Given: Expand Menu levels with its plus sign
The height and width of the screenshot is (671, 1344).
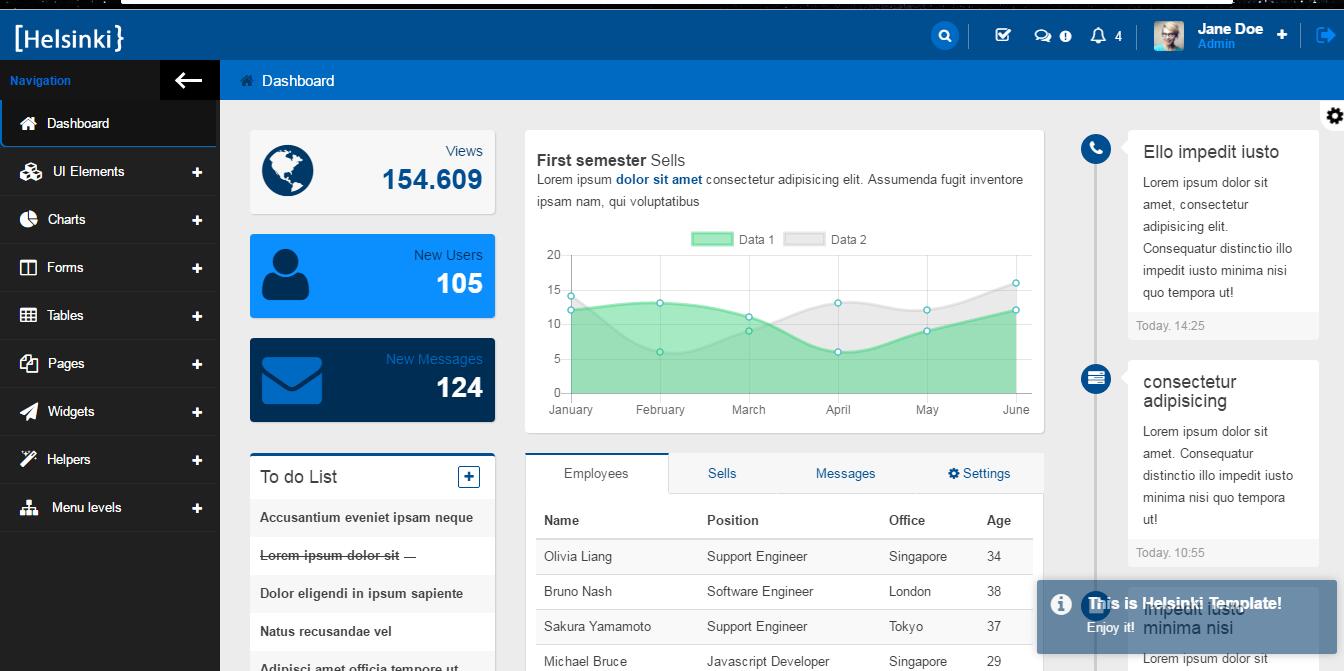Looking at the screenshot, I should [x=197, y=508].
